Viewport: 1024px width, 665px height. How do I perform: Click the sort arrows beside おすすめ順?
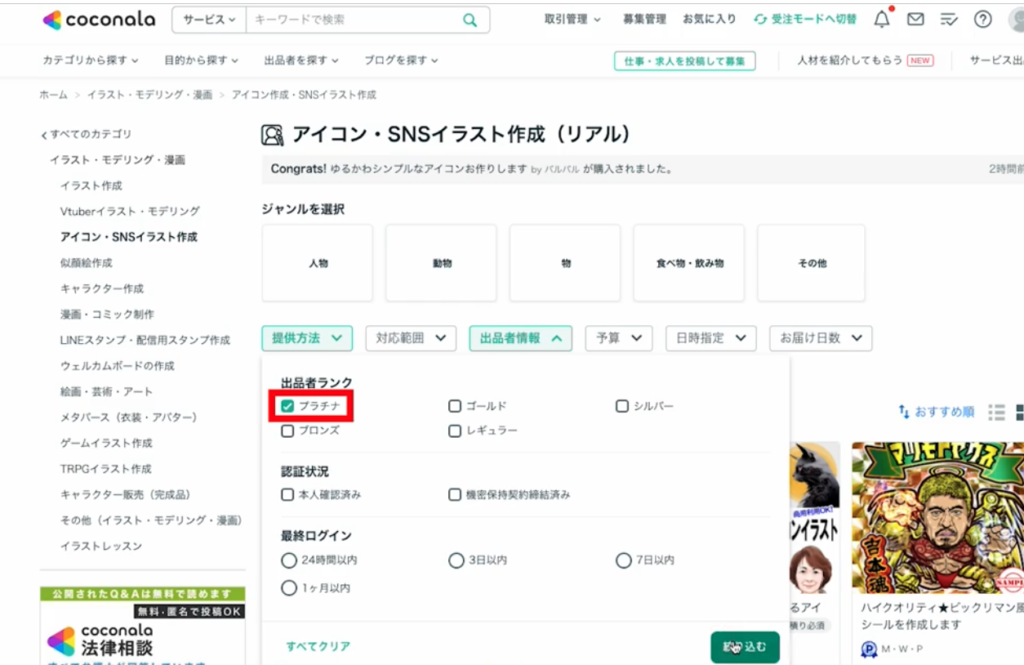903,411
